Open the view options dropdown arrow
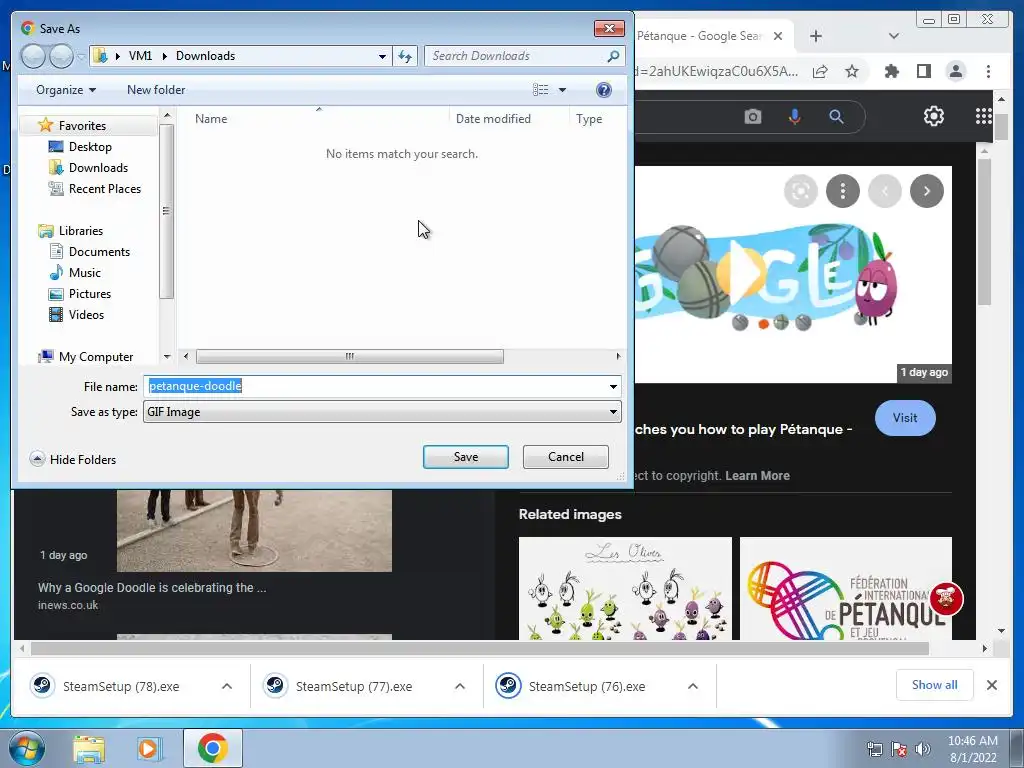Image resolution: width=1024 pixels, height=768 pixels. point(562,90)
